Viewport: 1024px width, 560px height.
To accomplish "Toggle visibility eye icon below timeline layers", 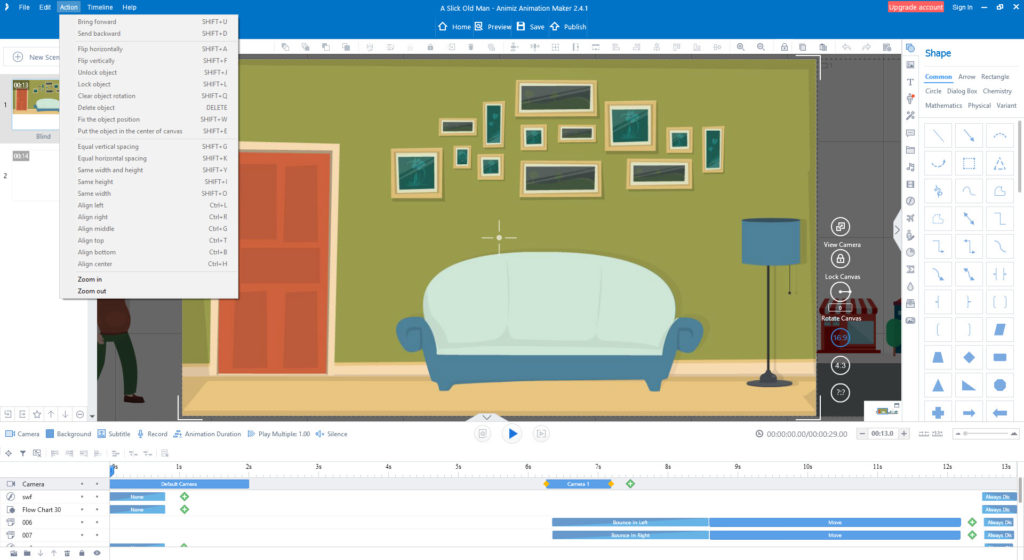I will [x=97, y=553].
